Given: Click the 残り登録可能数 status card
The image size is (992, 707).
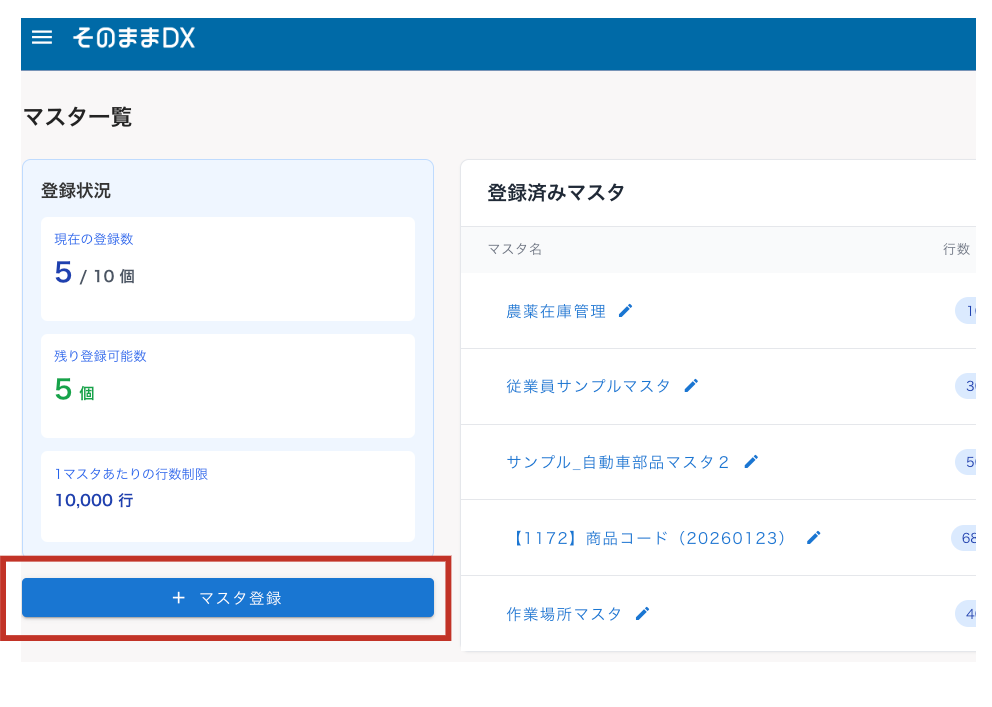Looking at the screenshot, I should 228,385.
